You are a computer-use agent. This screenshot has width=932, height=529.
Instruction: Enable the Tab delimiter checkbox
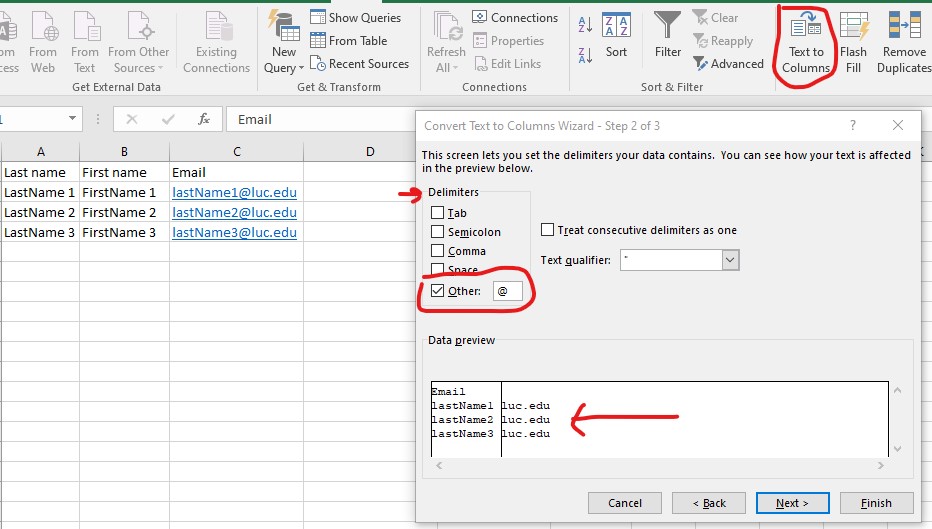(438, 213)
